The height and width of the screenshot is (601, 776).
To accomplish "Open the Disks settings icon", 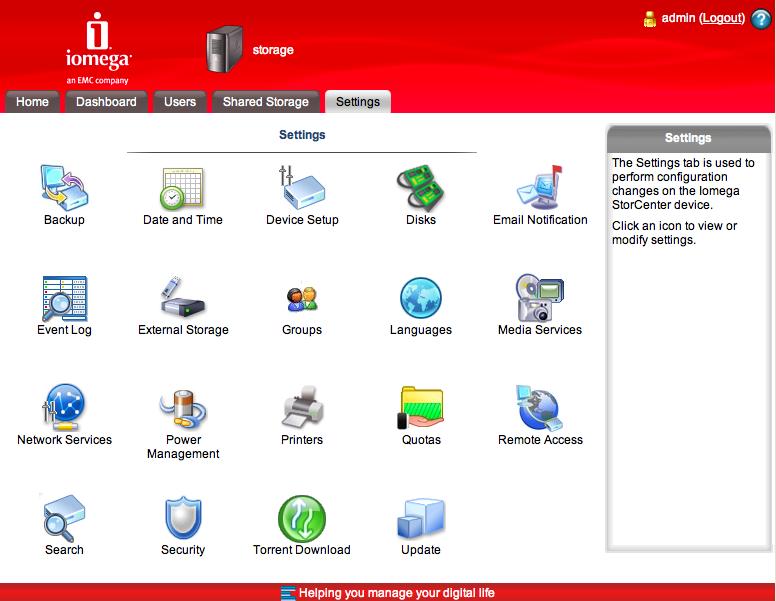I will [x=421, y=187].
